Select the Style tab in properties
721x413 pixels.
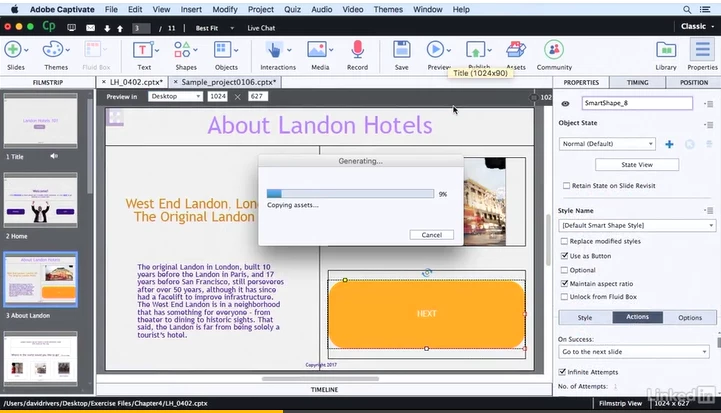[x=585, y=317]
